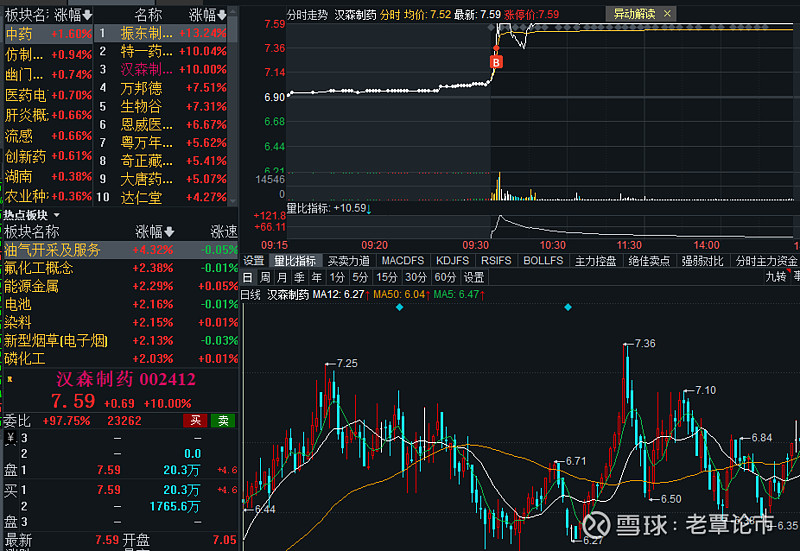Select stock 奇正藏... in ranking
Viewport: 800px width, 551px height.
(x=161, y=161)
